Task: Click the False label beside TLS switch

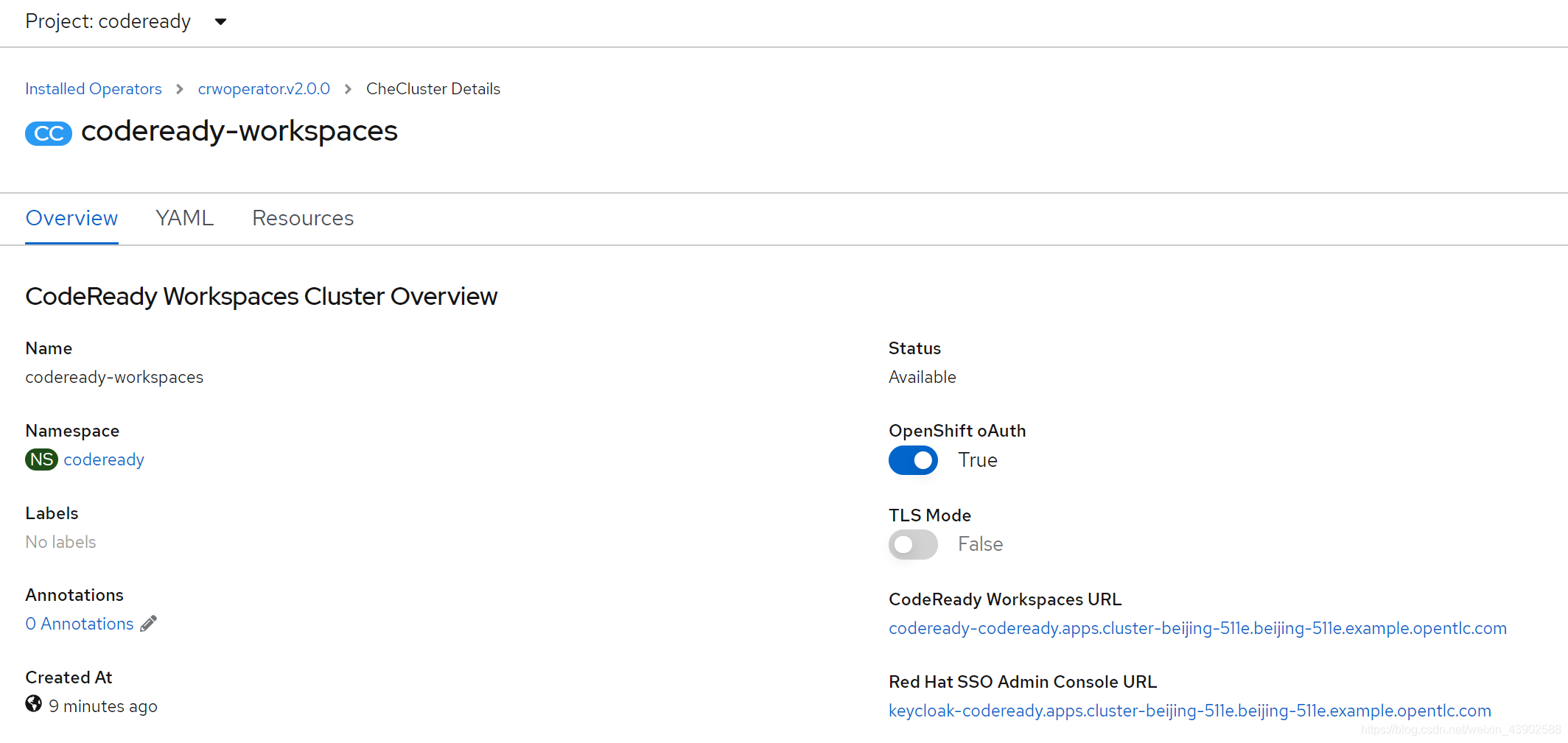Action: click(980, 544)
